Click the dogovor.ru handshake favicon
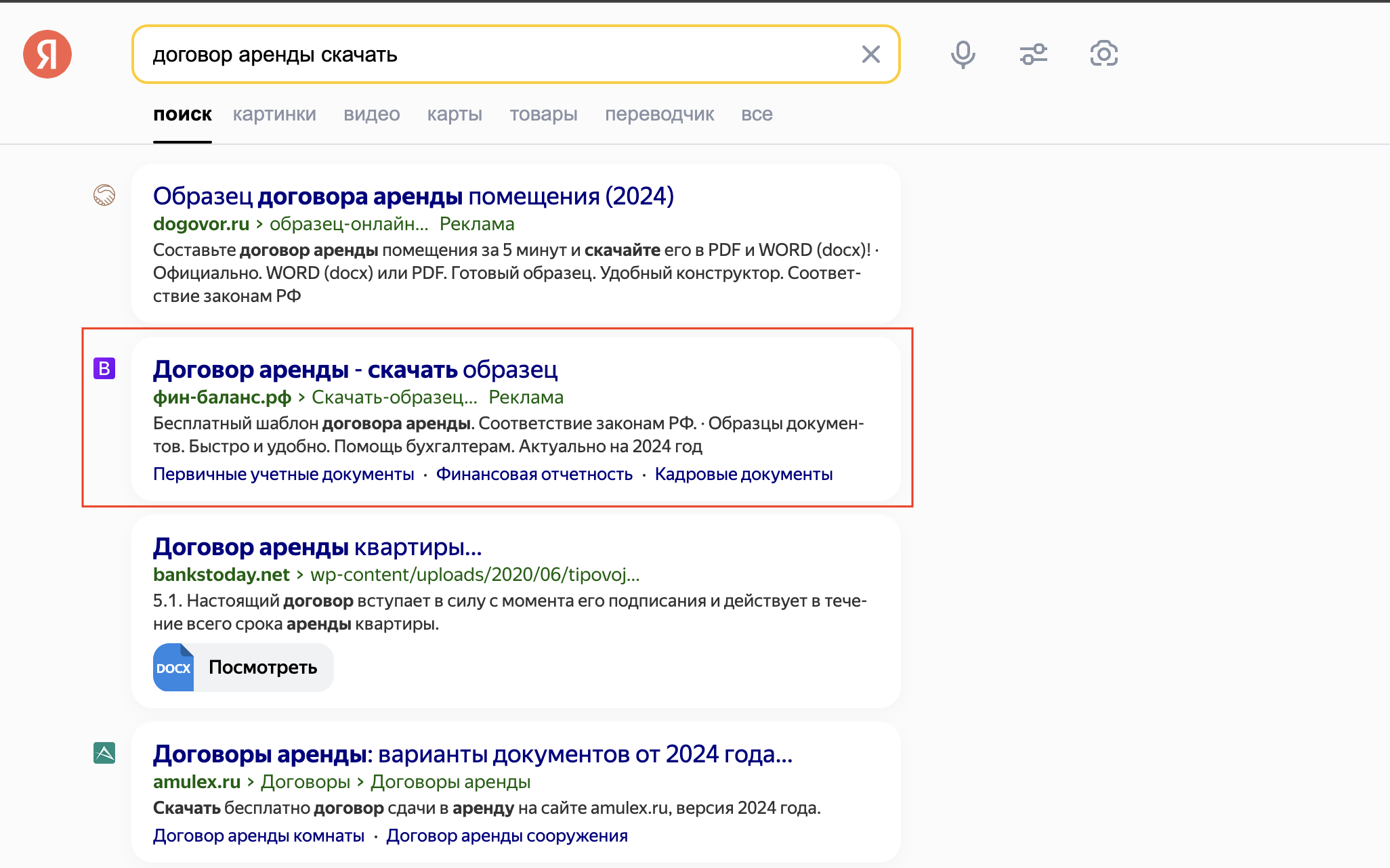Viewport: 1390px width, 868px height. (104, 196)
